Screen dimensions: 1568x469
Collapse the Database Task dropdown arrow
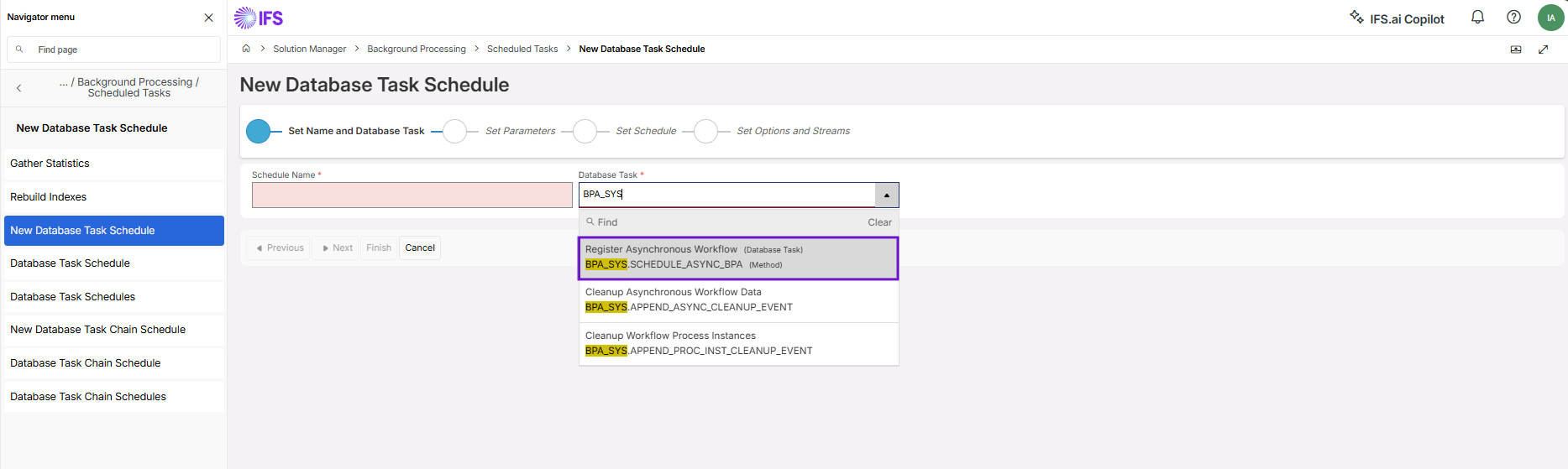pos(887,195)
